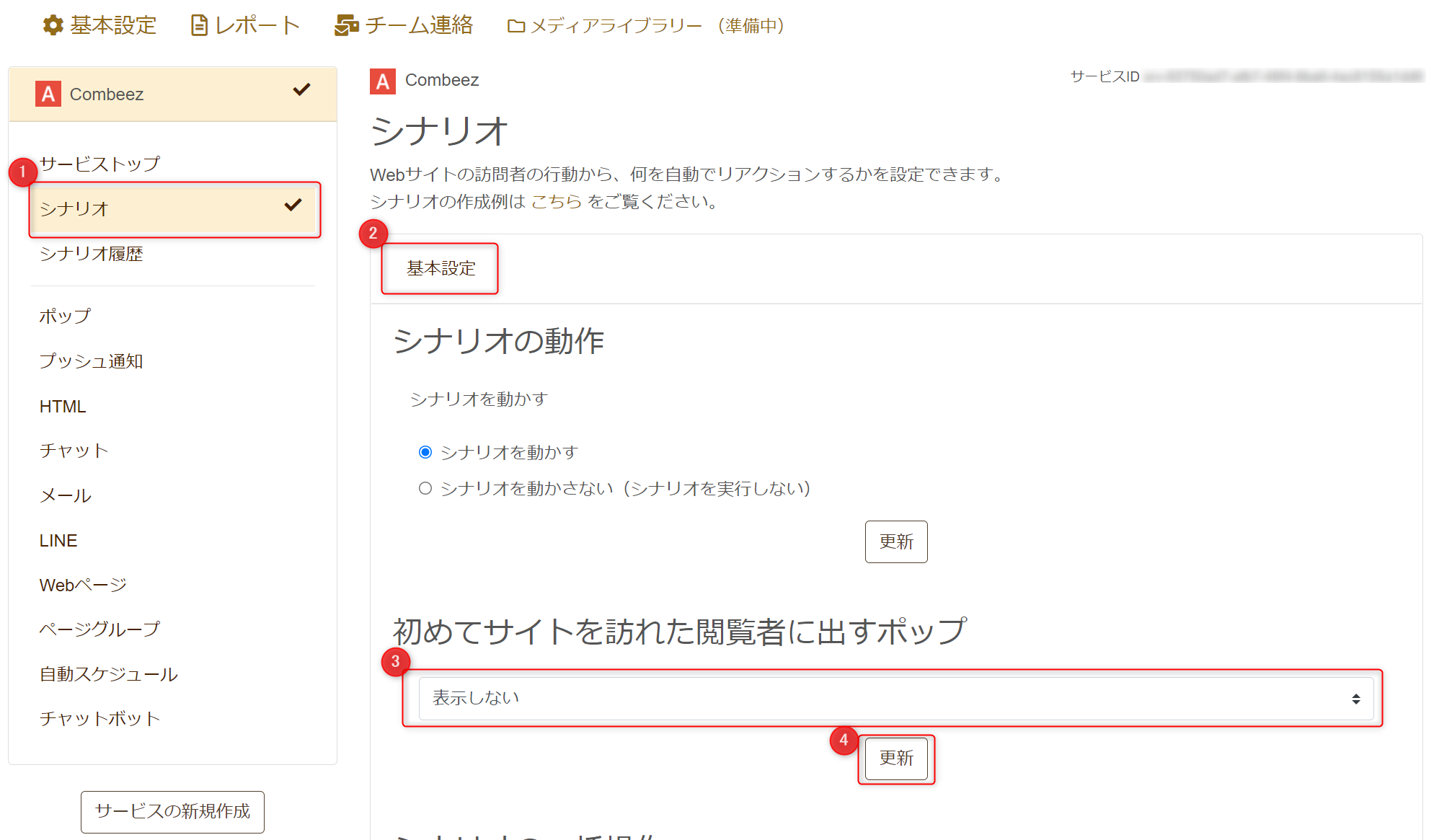Click the シナリオ page heading

point(439,132)
